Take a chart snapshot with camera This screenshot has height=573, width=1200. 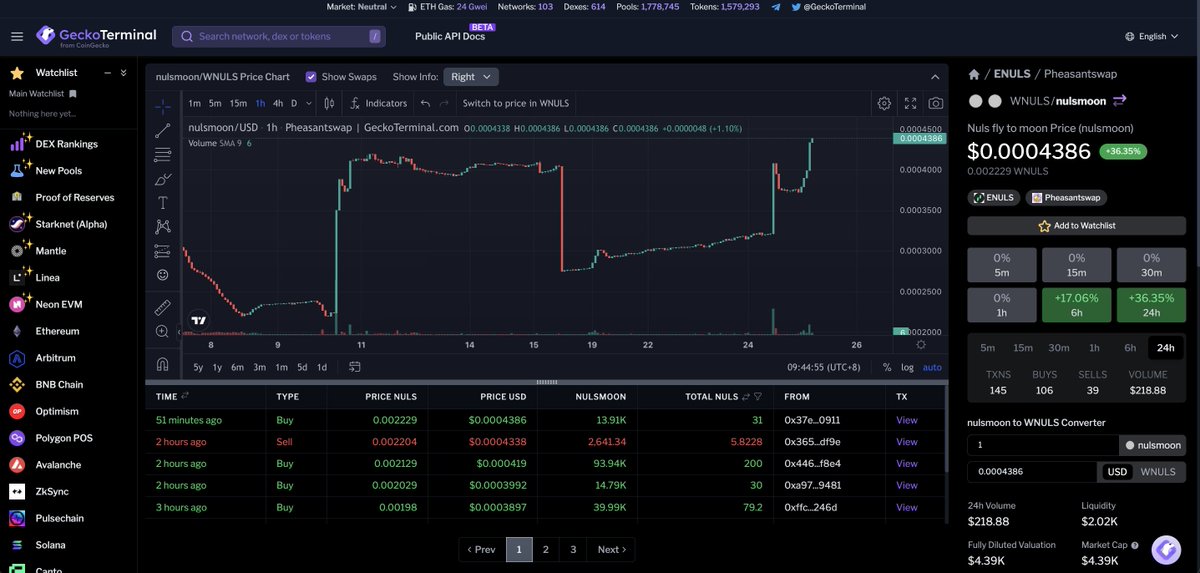point(935,103)
